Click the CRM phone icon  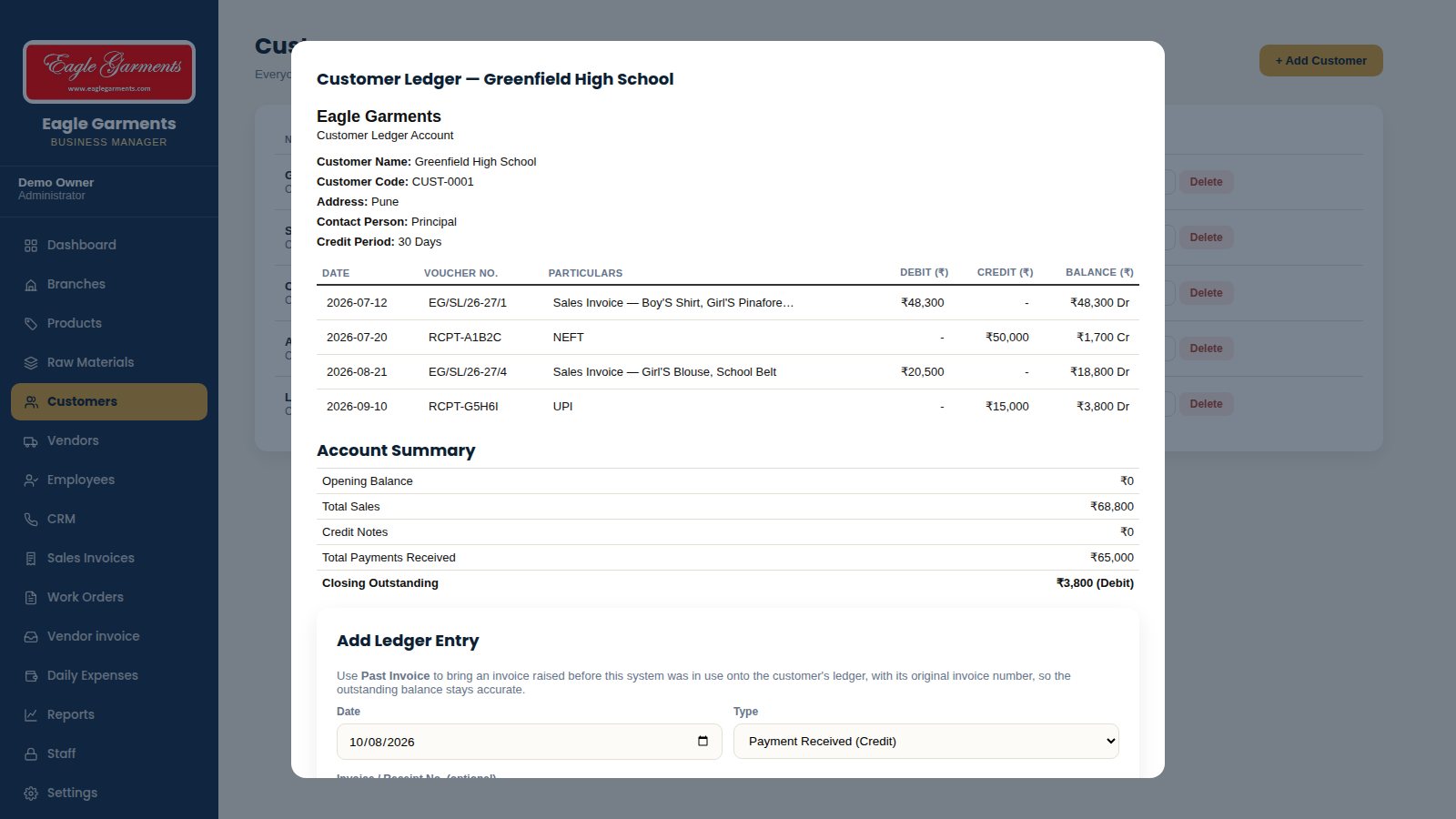tap(31, 520)
